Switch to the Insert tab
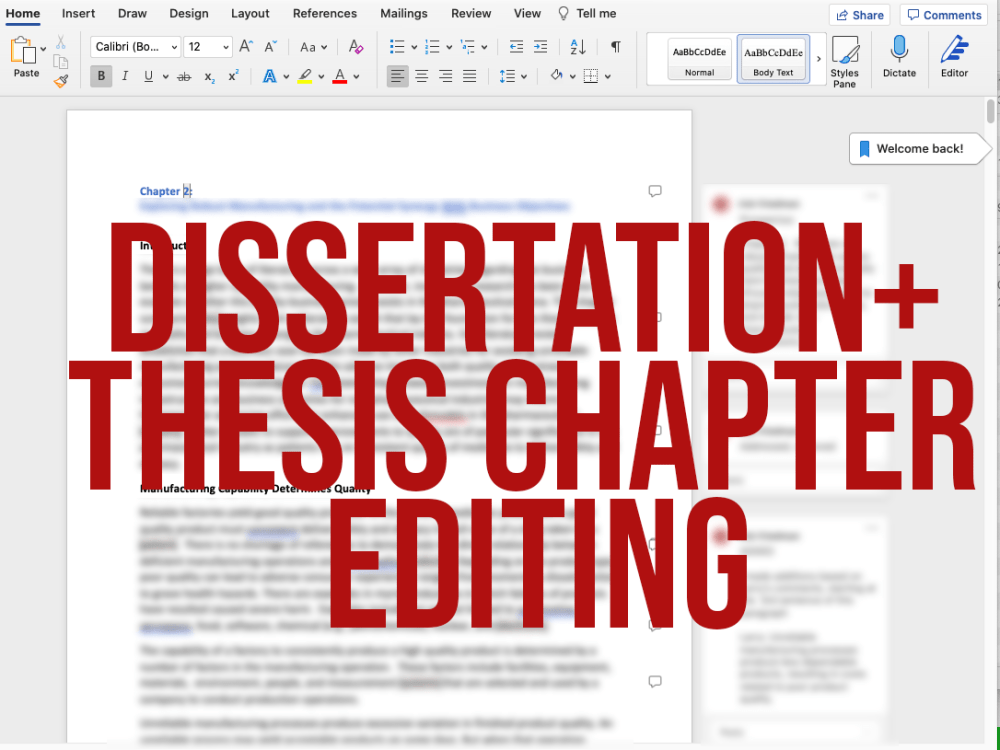Viewport: 1000px width, 750px height. [x=78, y=13]
